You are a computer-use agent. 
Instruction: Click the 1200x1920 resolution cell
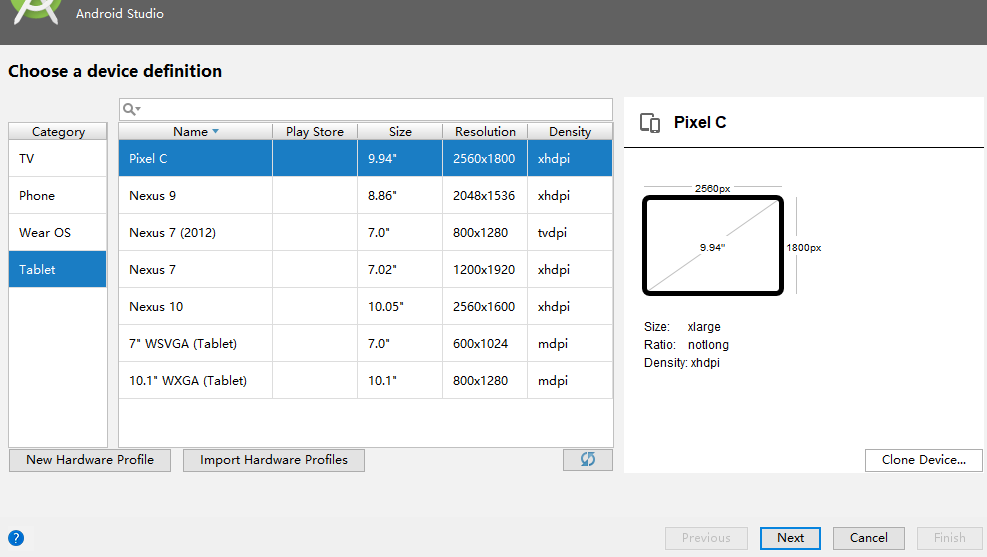[x=485, y=269]
